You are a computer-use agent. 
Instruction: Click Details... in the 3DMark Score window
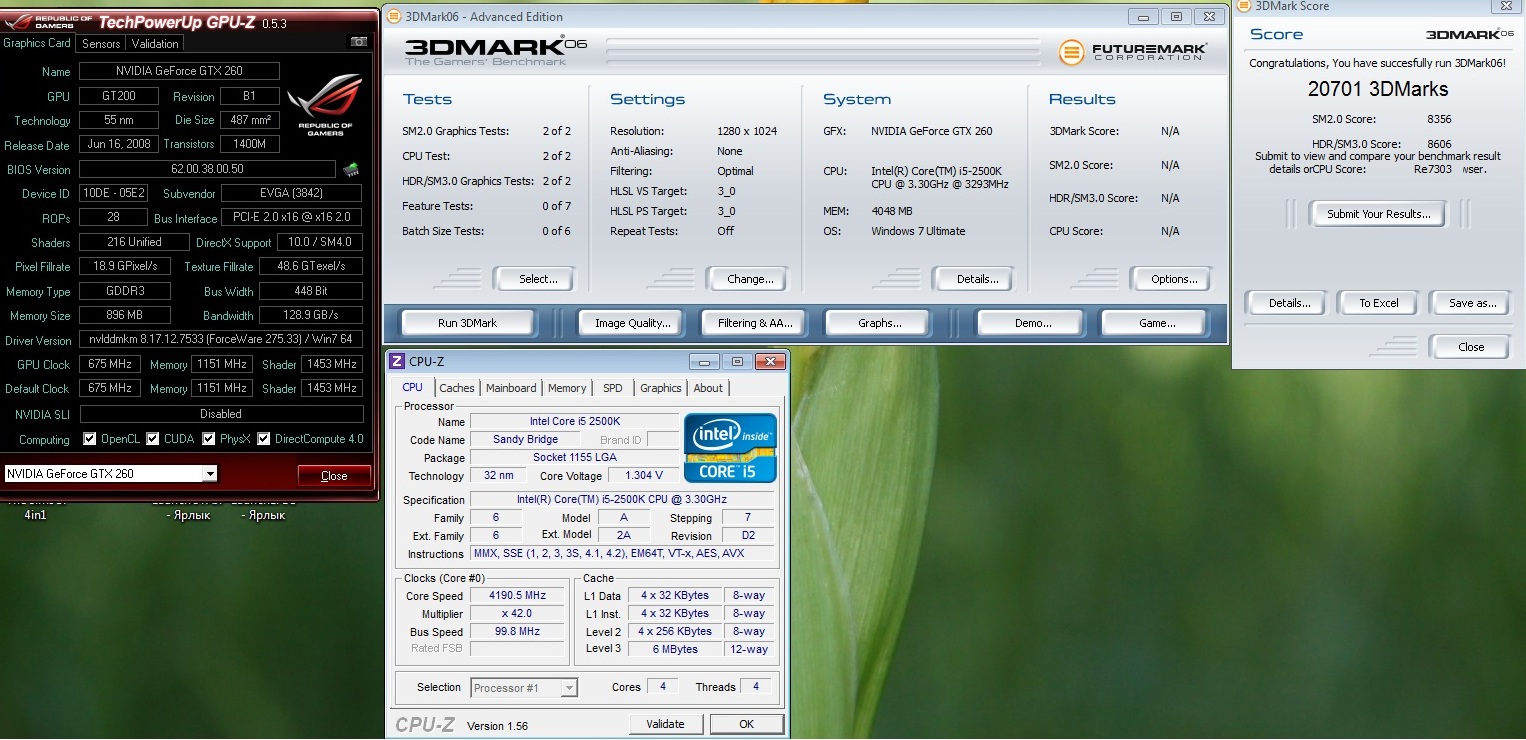[1289, 303]
